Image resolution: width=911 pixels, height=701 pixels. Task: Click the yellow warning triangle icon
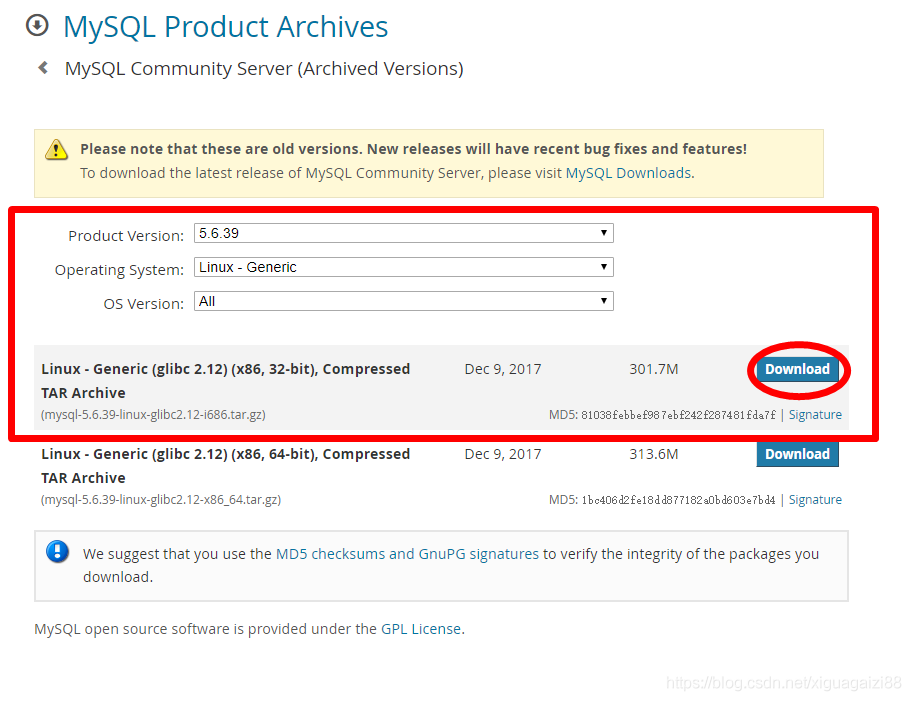click(57, 150)
